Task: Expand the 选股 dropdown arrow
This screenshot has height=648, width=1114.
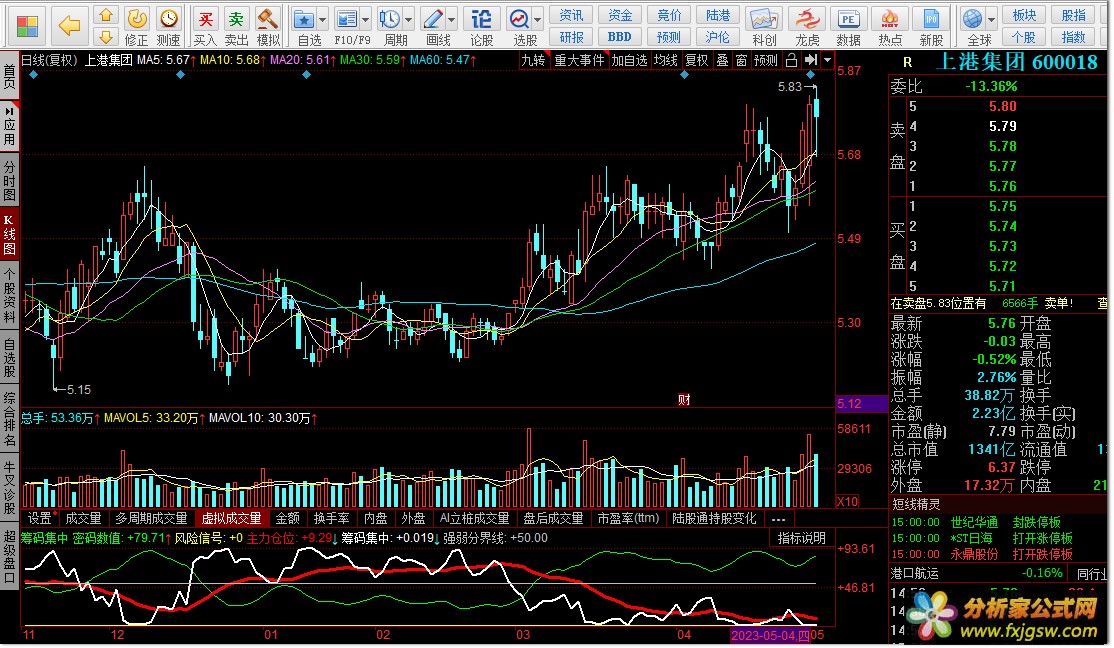Action: click(538, 20)
